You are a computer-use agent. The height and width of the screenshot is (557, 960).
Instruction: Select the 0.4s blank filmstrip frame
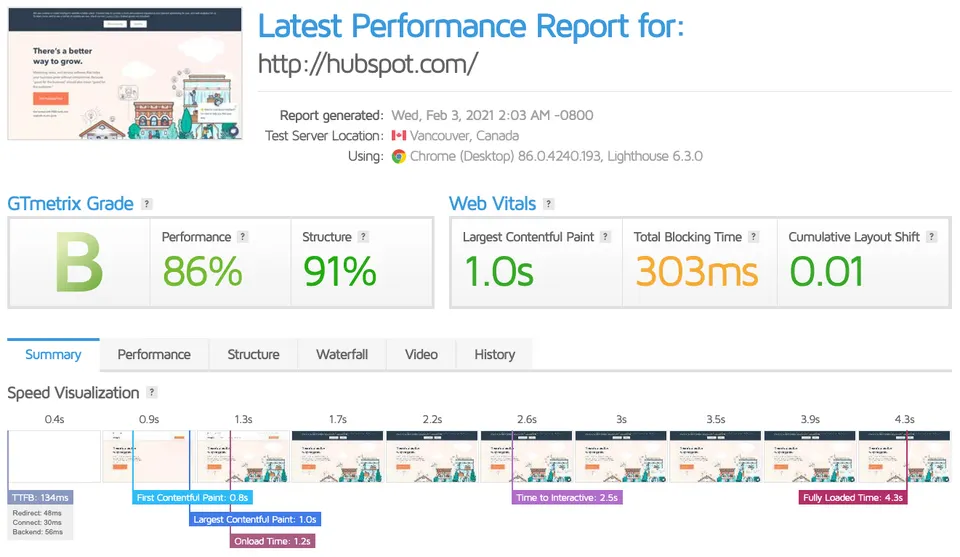pos(54,457)
